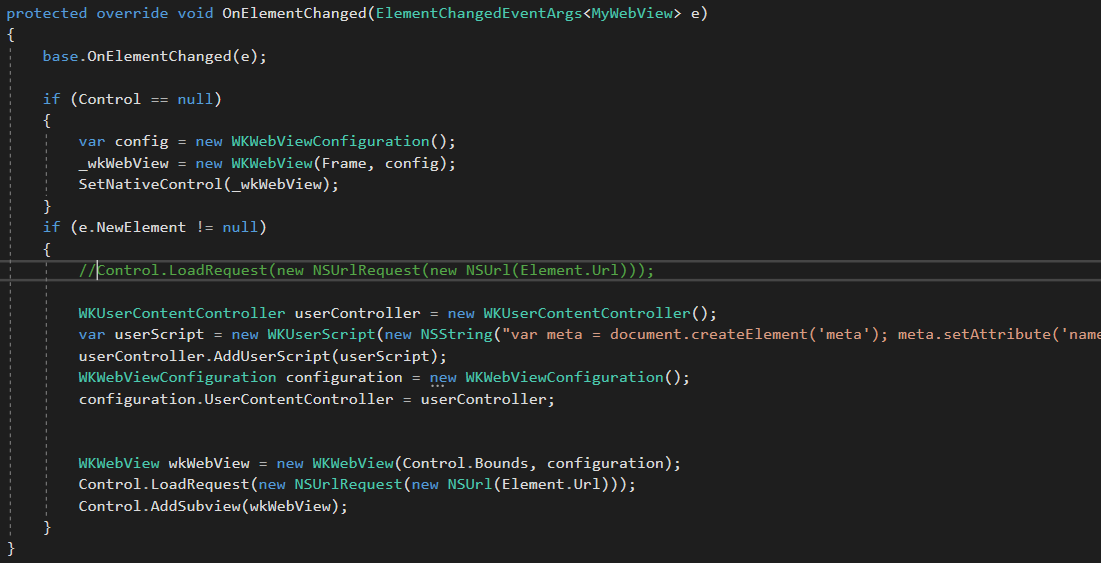Click the 'MyWebView' generic type argument
The height and width of the screenshot is (563, 1101).
pyautogui.click(x=631, y=13)
